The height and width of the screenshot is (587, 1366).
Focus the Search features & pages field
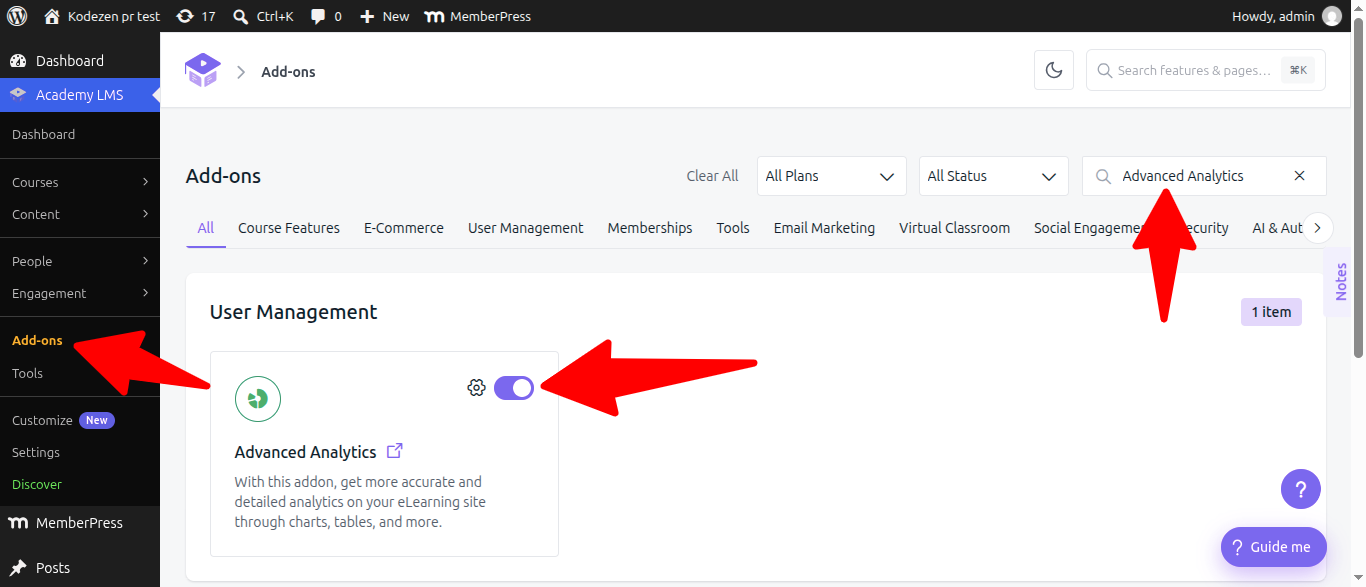coord(1206,70)
